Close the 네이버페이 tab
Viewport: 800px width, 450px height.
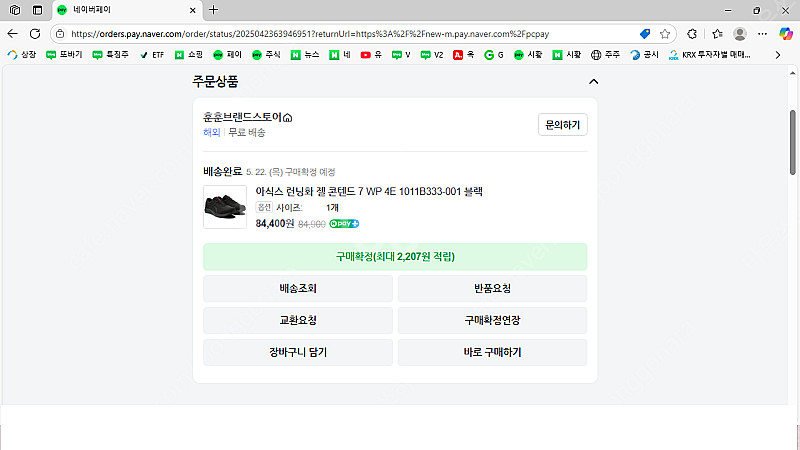[192, 10]
